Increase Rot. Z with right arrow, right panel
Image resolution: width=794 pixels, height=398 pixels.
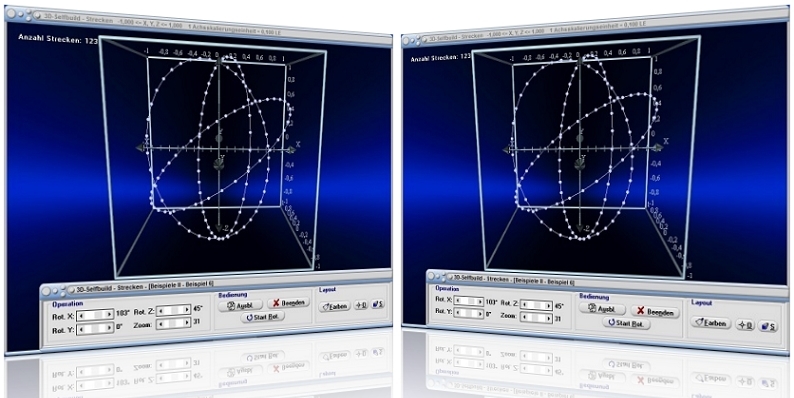(548, 306)
